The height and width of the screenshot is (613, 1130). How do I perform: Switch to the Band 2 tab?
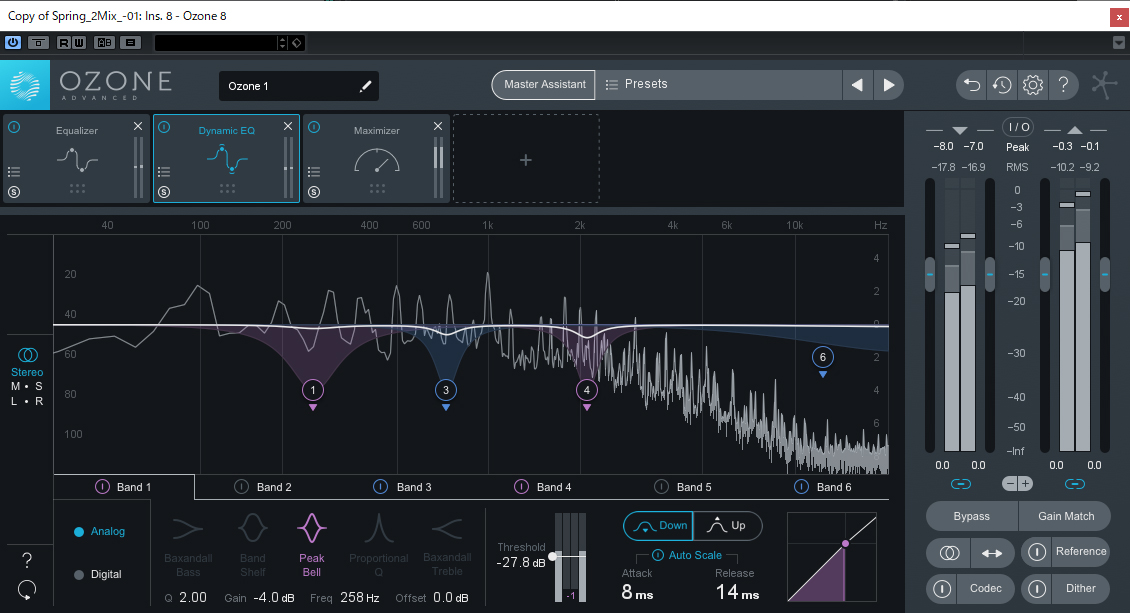(264, 487)
